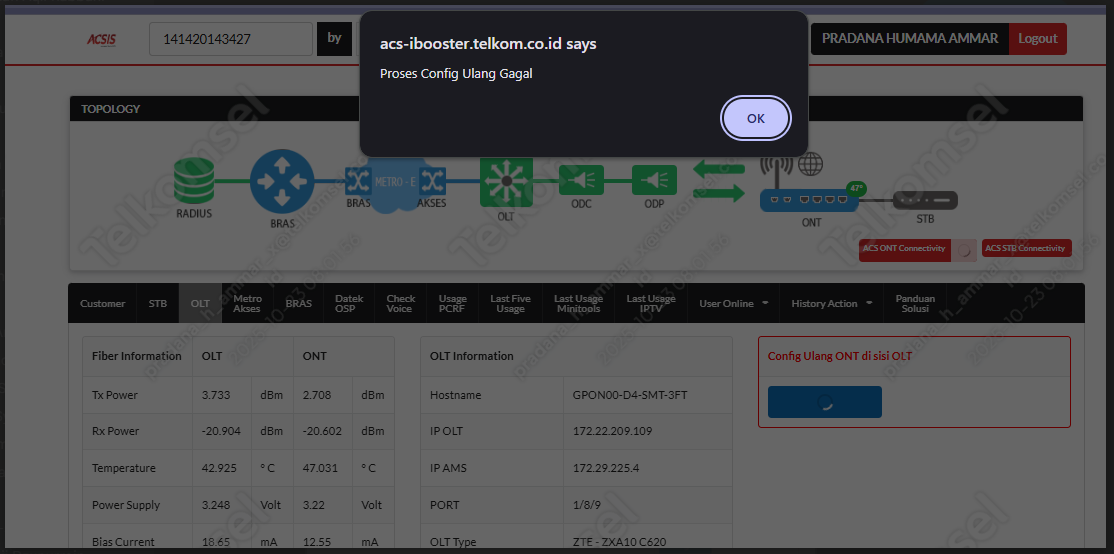Click OLT Tx Power value 3.733
The width and height of the screenshot is (1114, 554).
[216, 394]
